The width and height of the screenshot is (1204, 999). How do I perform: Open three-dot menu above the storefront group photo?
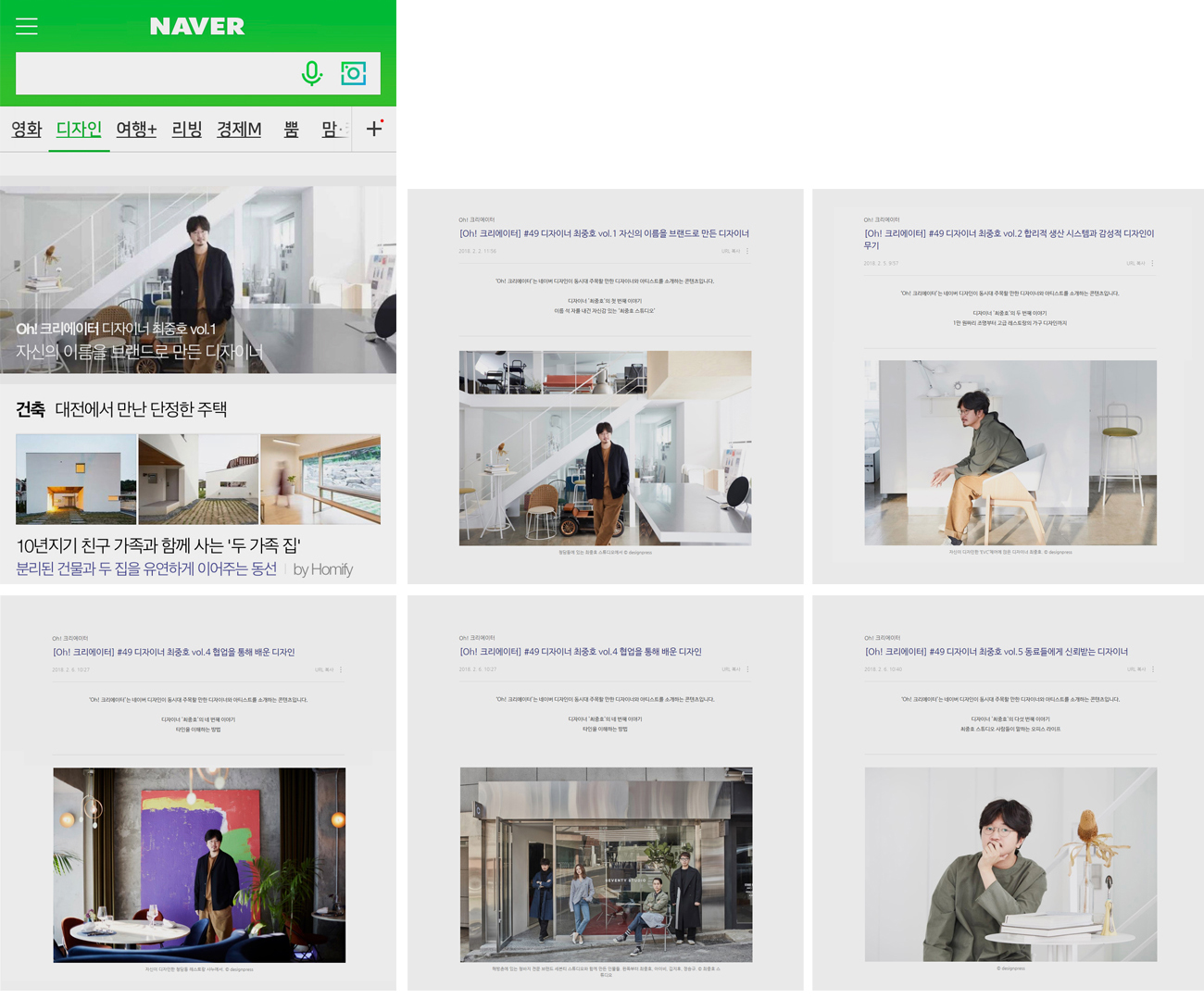(x=747, y=668)
